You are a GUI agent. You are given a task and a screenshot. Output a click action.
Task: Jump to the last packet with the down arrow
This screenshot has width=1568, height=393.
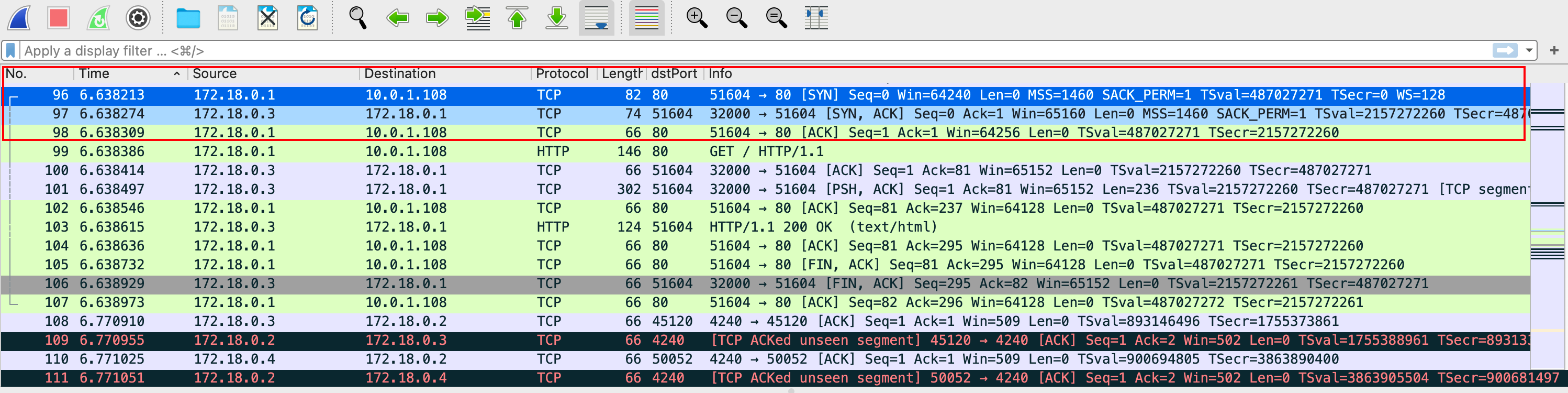[x=556, y=18]
